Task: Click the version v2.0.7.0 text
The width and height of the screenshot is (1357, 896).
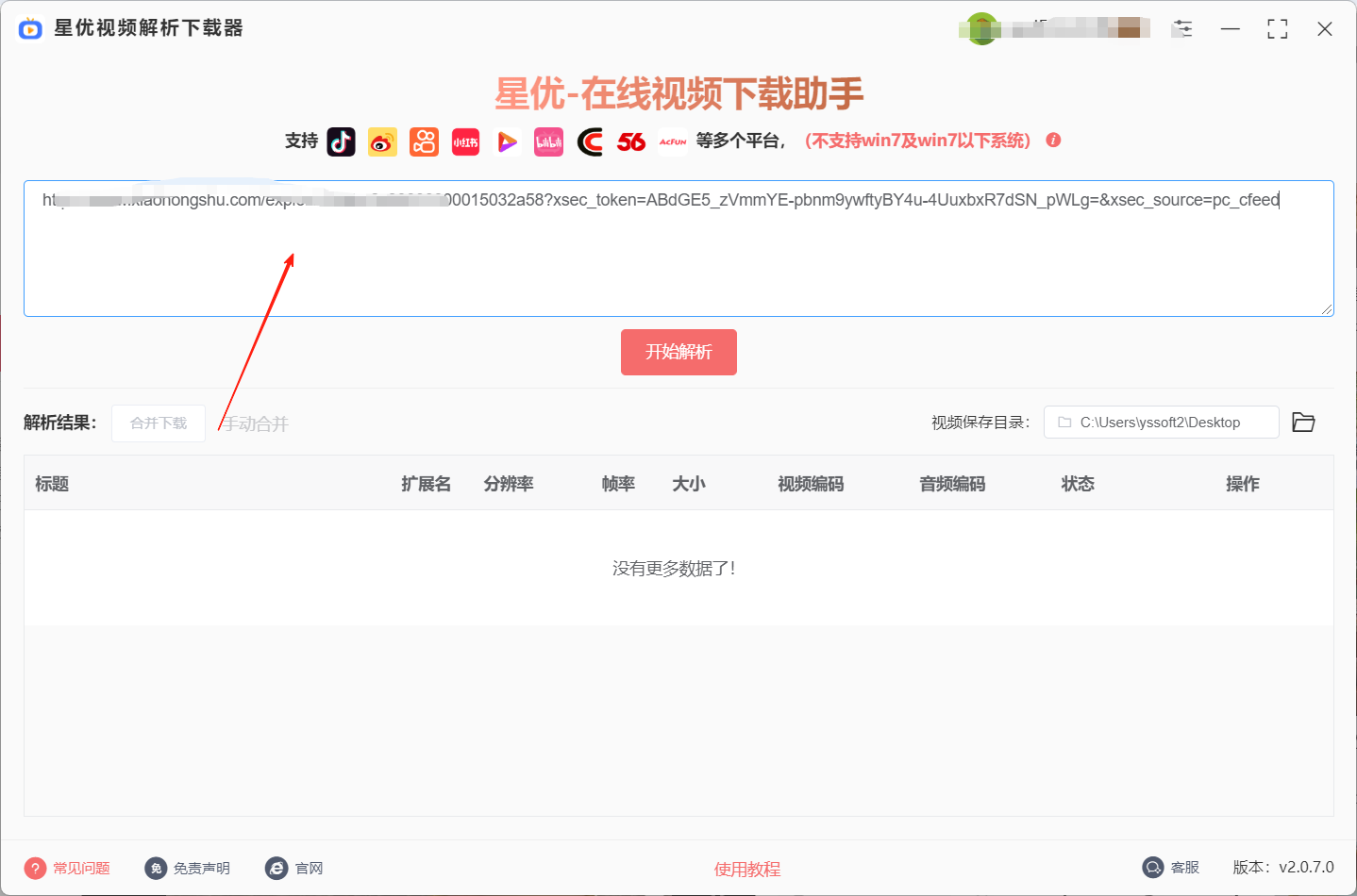Action: click(1283, 867)
